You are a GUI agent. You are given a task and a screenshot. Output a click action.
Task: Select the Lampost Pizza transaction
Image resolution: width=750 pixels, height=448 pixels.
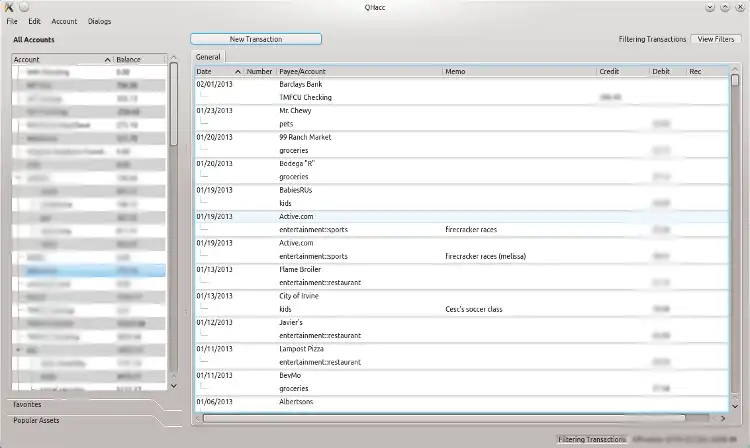(x=462, y=349)
